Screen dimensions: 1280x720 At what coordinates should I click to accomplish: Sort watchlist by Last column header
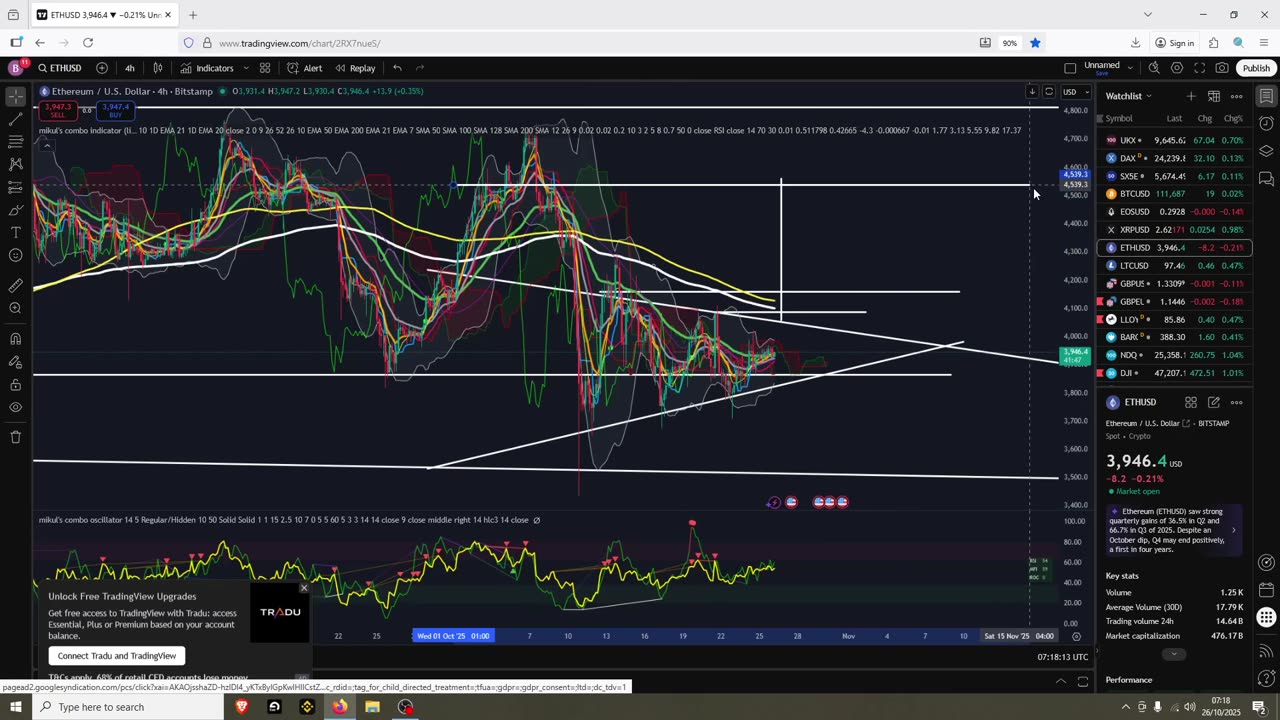coord(1174,118)
